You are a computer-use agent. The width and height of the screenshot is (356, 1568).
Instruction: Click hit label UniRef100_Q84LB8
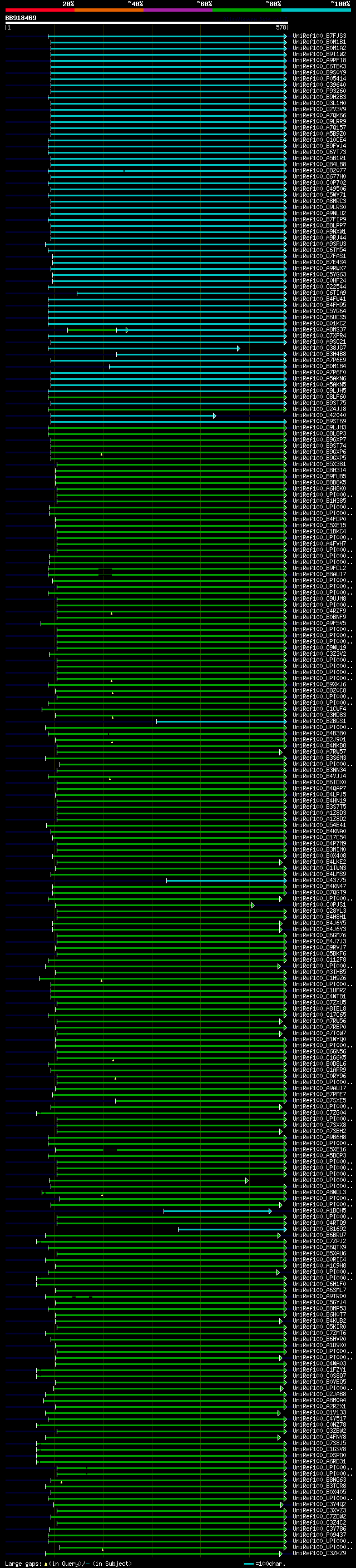click(319, 164)
